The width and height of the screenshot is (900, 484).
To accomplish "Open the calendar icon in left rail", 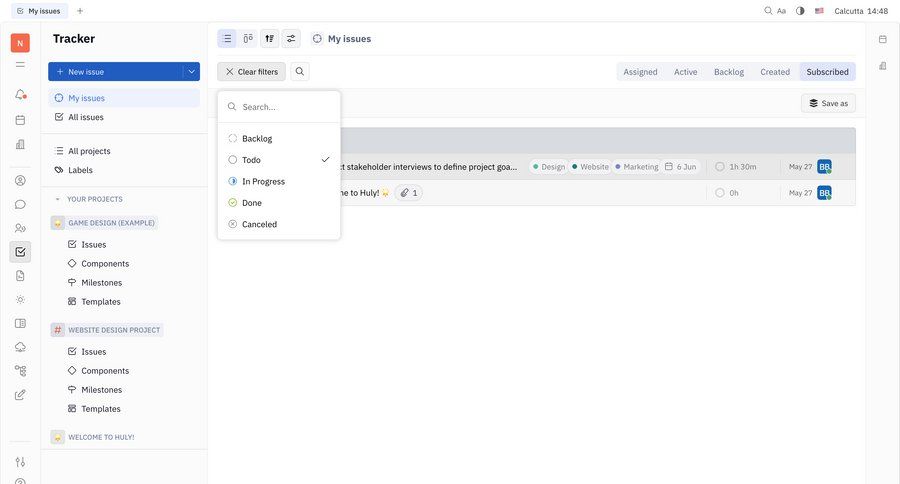I will (x=20, y=120).
